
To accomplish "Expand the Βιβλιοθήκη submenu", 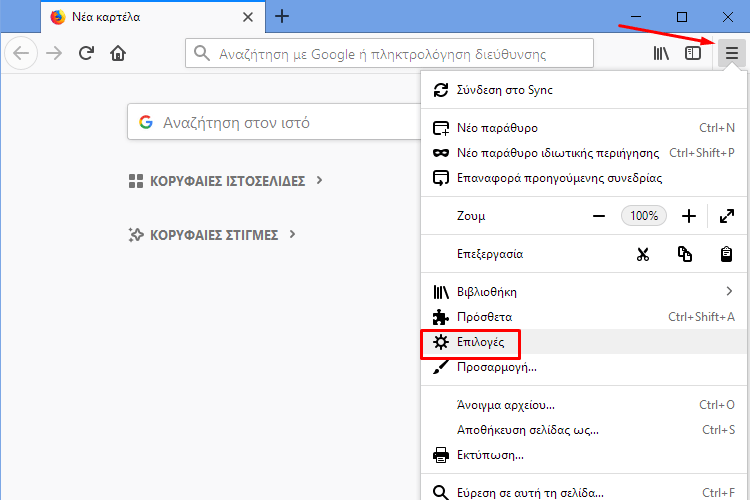I will click(x=584, y=292).
